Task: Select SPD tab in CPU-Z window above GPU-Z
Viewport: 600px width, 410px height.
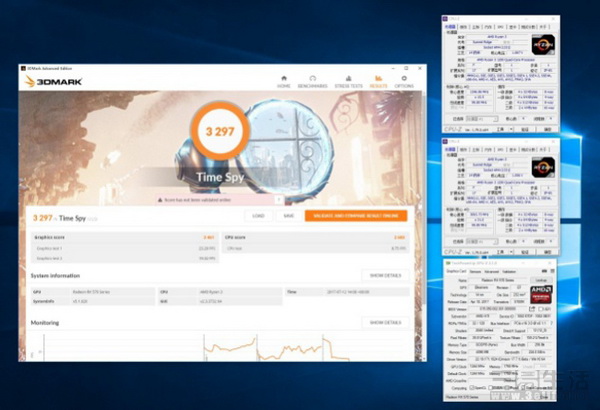Action: pos(501,149)
